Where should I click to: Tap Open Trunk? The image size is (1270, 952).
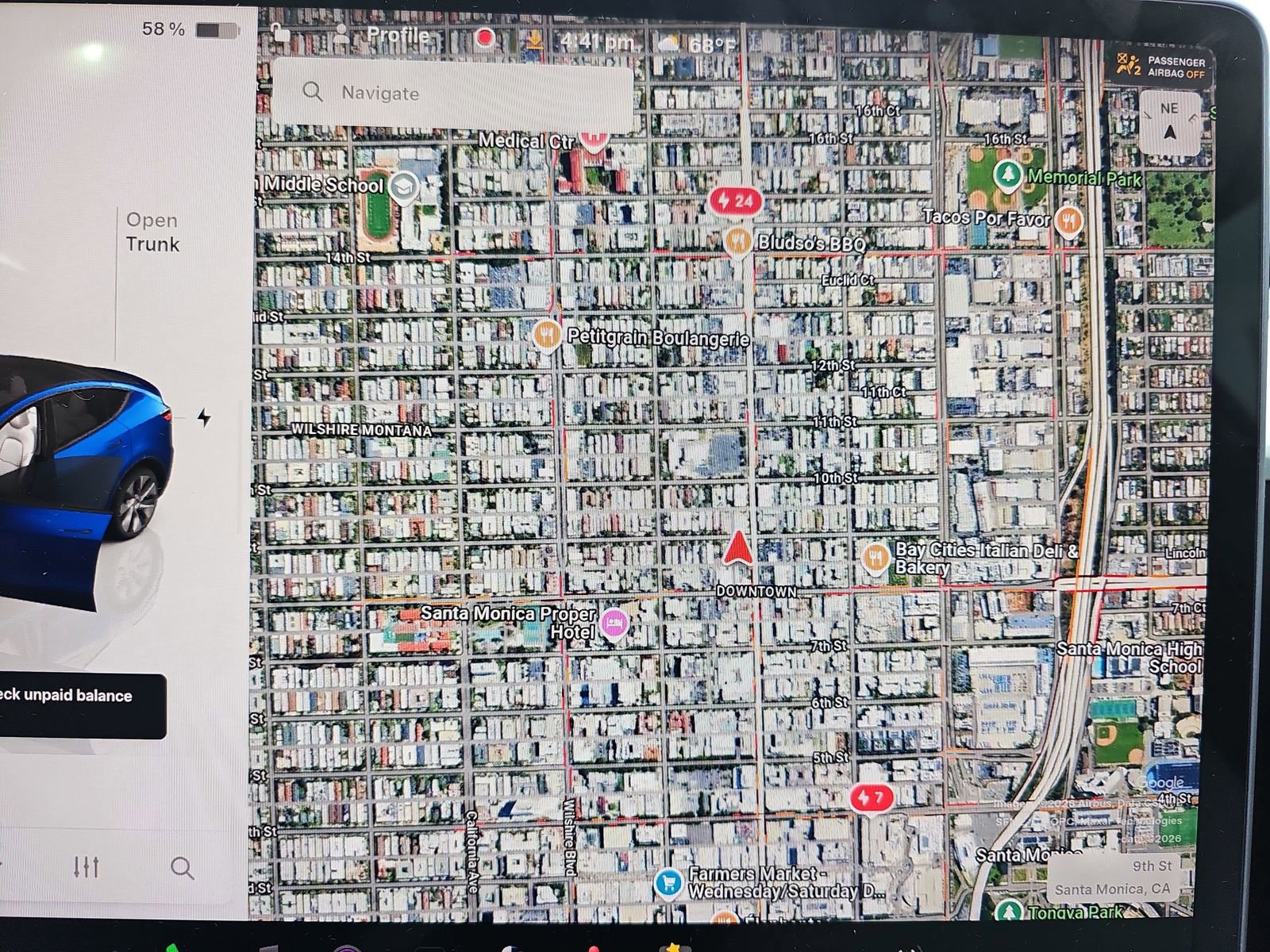click(152, 232)
